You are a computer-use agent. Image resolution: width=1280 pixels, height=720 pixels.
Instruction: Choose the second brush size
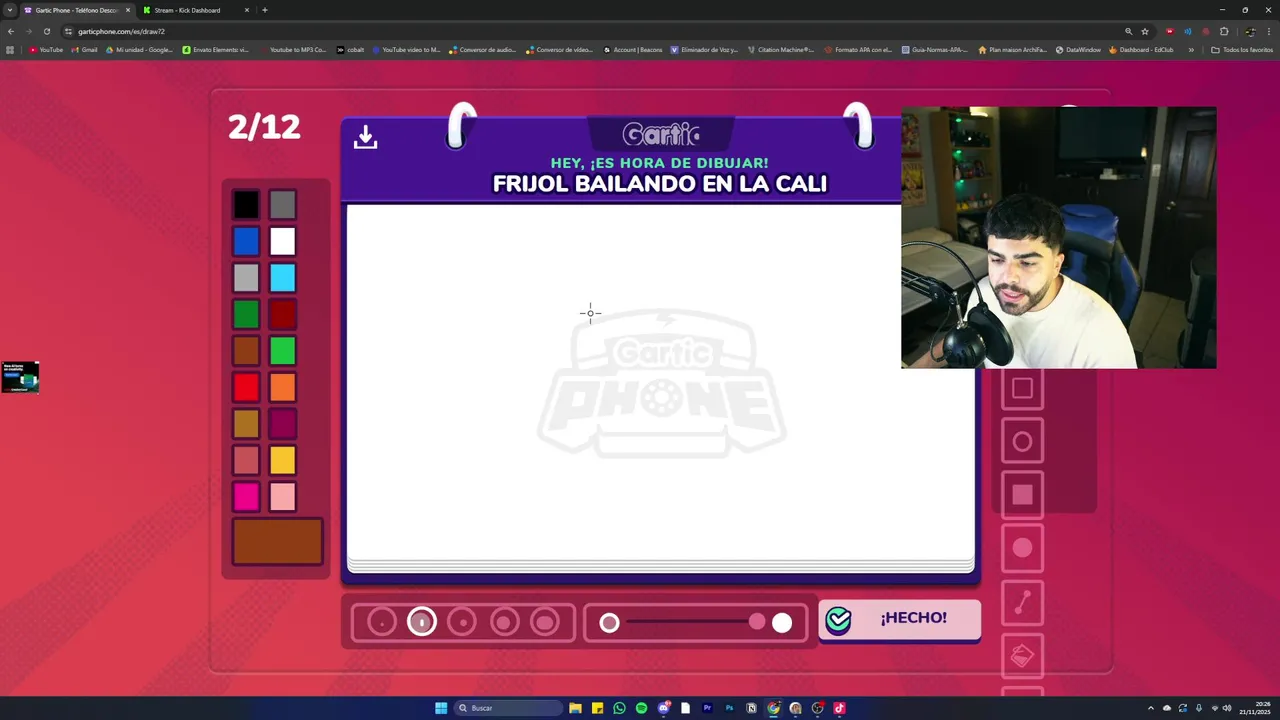click(422, 622)
